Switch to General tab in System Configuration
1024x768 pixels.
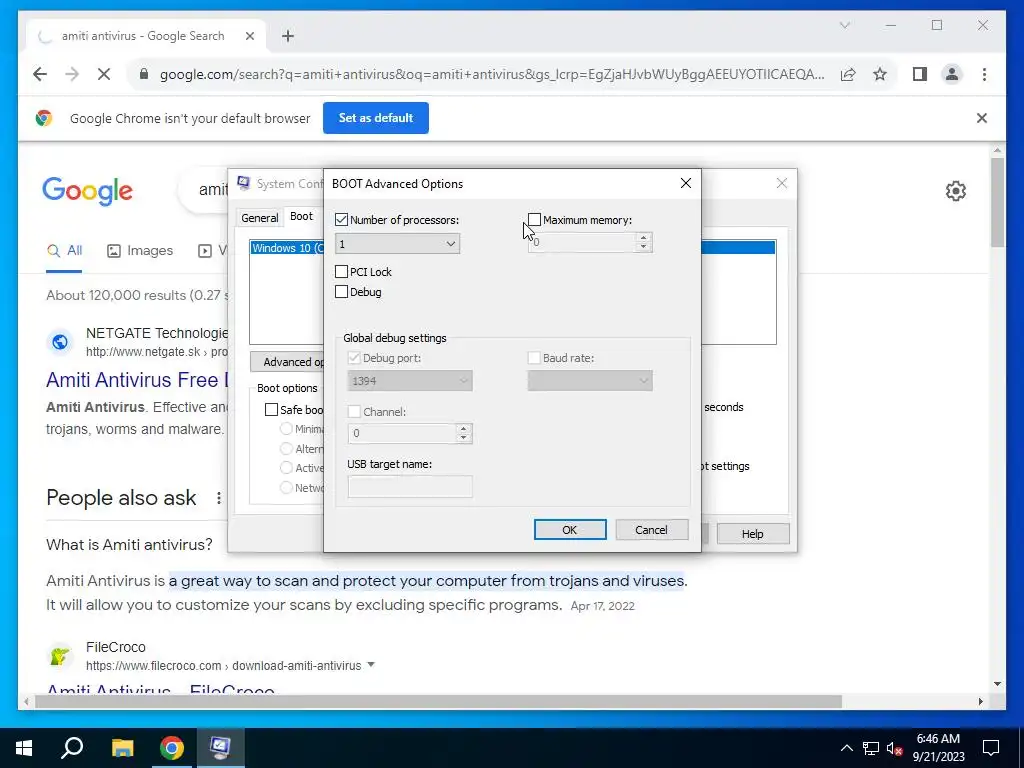point(259,218)
